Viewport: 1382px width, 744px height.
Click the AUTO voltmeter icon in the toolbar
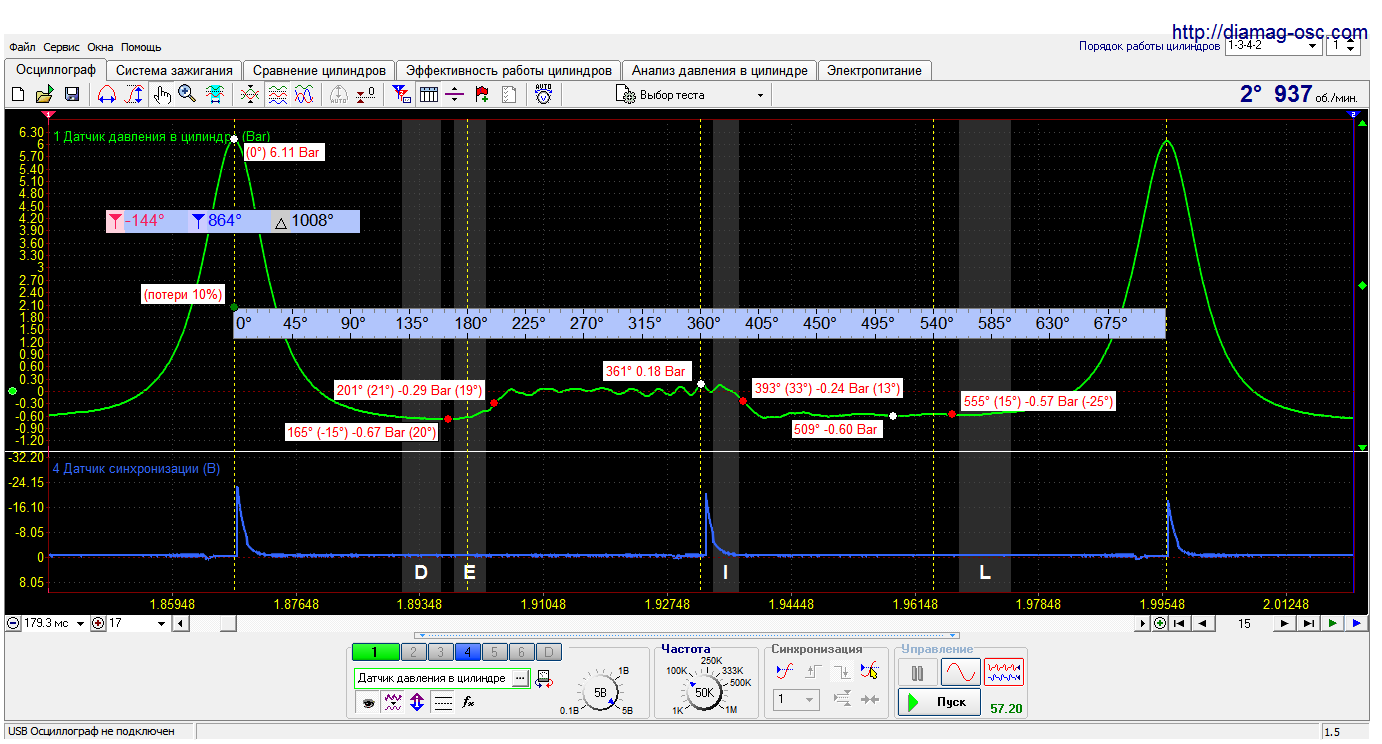pyautogui.click(x=544, y=94)
